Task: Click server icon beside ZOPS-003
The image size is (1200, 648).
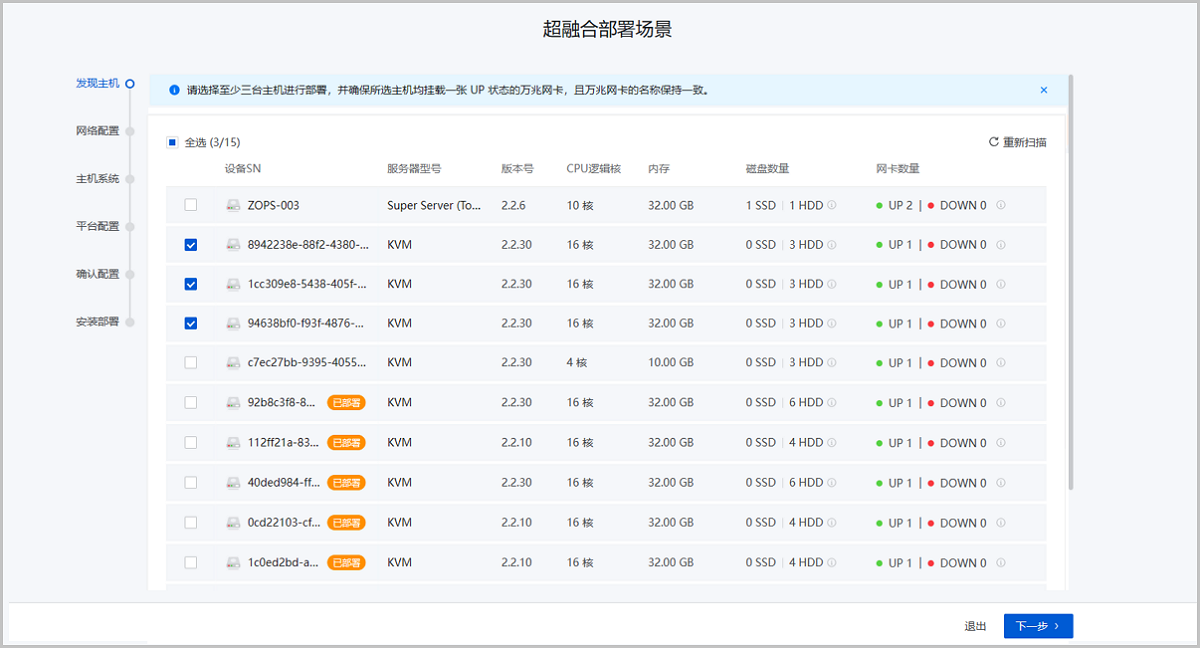Action: [233, 205]
